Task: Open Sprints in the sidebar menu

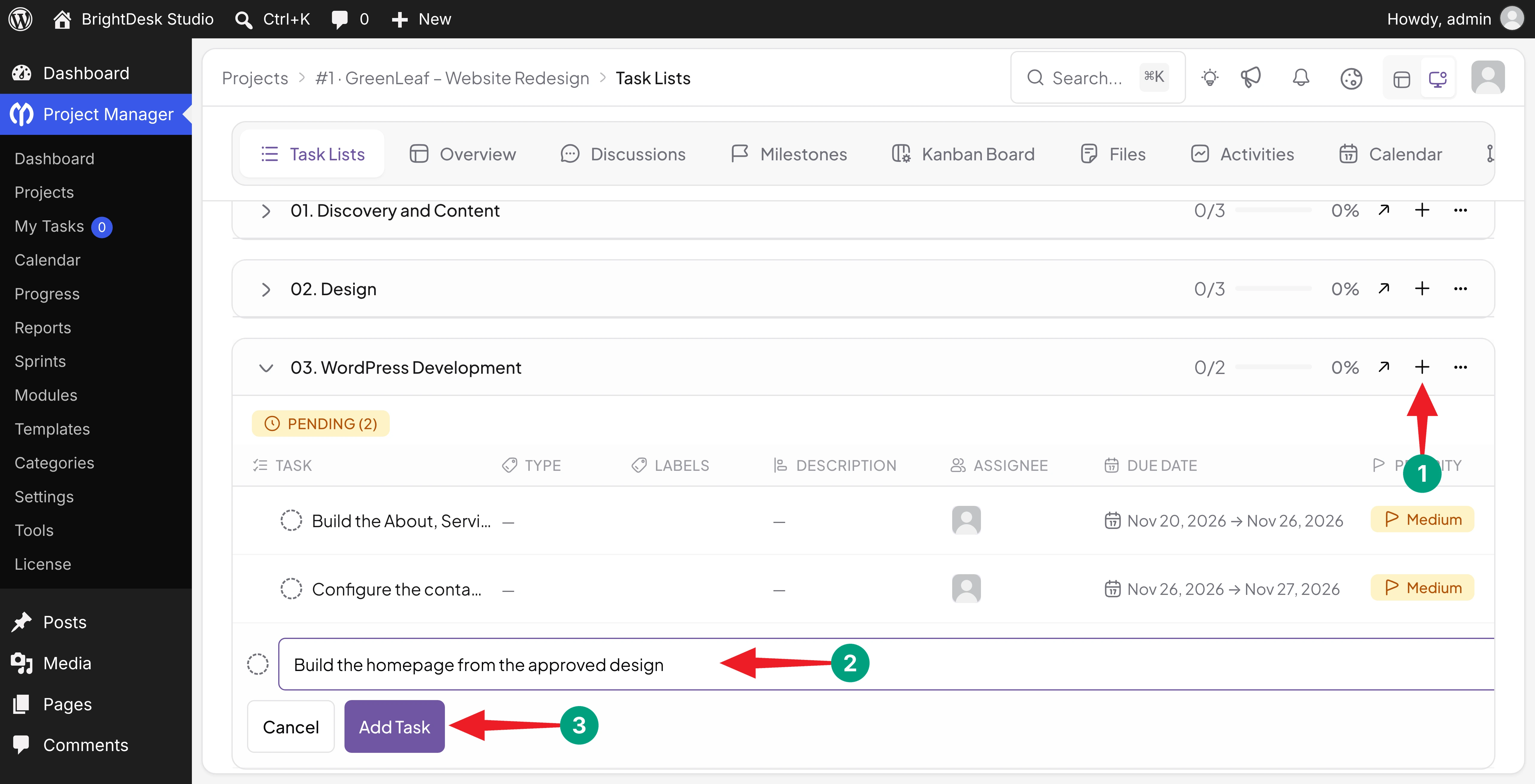Action: coord(40,361)
